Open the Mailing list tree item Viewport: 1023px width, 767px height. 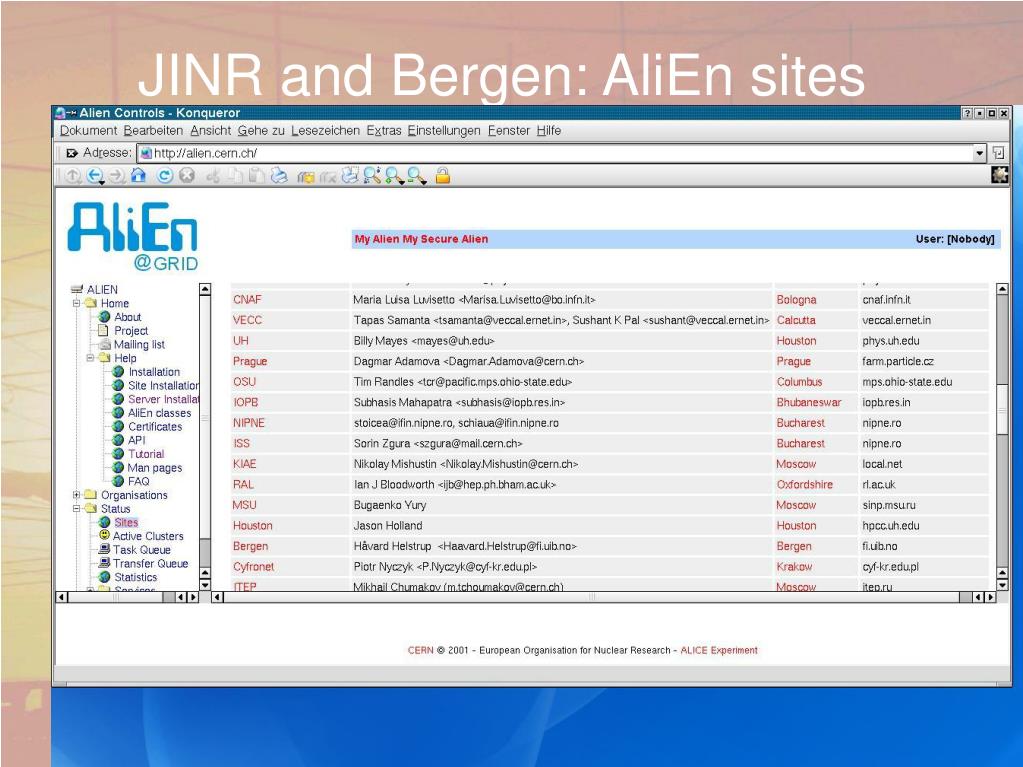(140, 344)
